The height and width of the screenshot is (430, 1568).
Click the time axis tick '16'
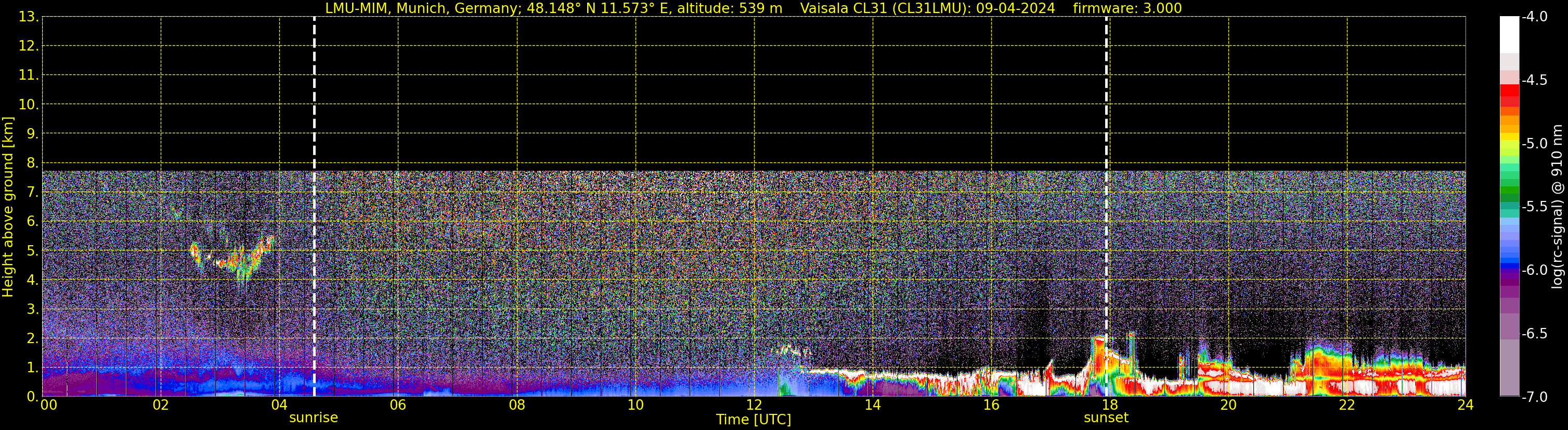pyautogui.click(x=992, y=405)
